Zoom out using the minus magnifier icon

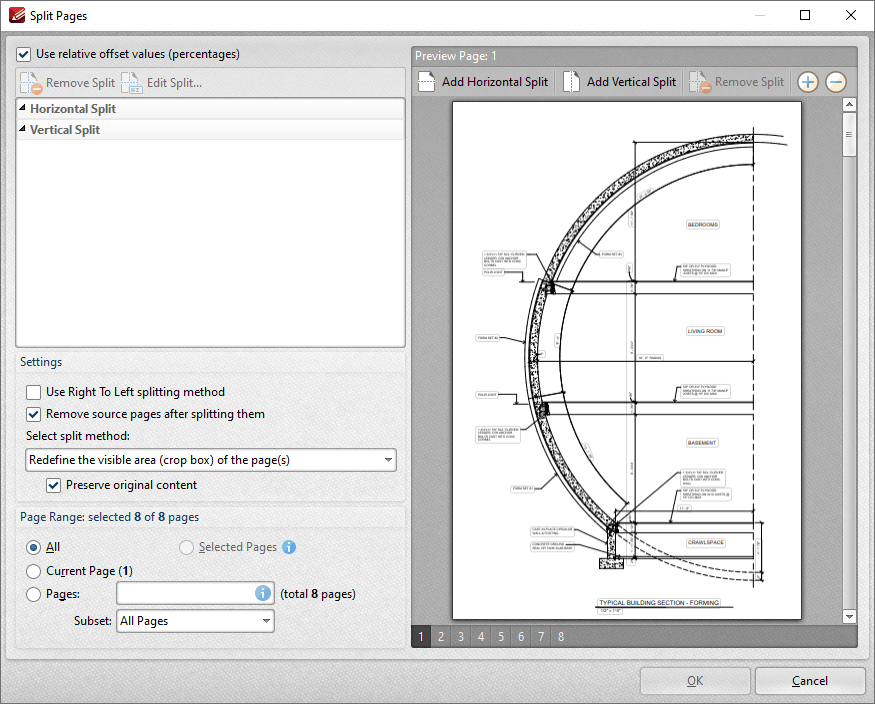point(835,81)
